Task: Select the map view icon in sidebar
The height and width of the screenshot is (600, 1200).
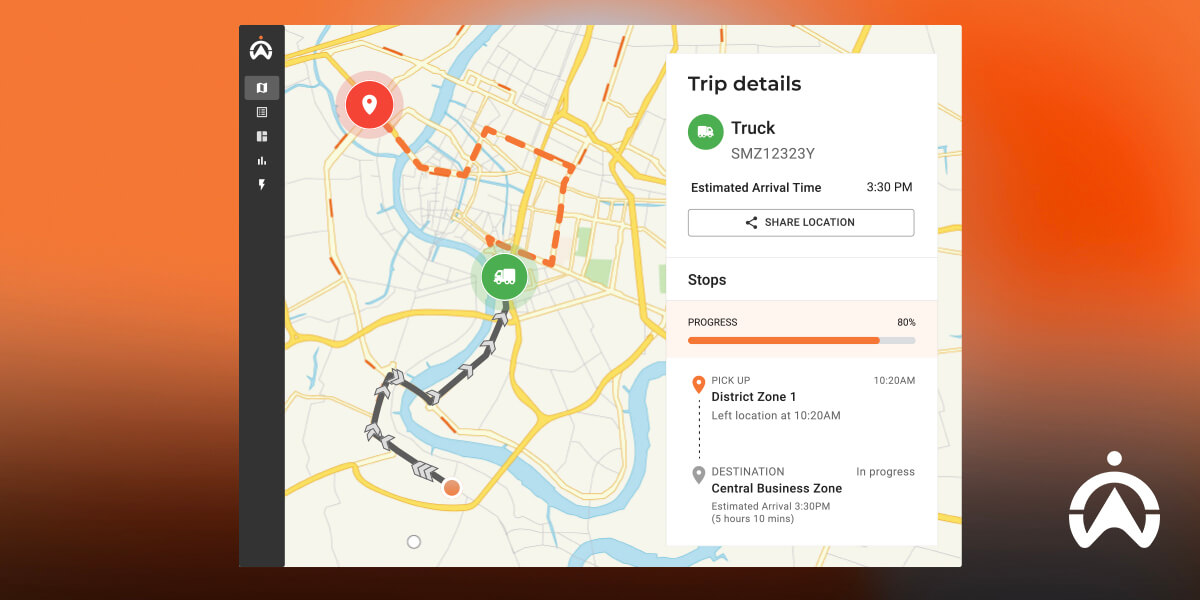Action: coord(261,88)
